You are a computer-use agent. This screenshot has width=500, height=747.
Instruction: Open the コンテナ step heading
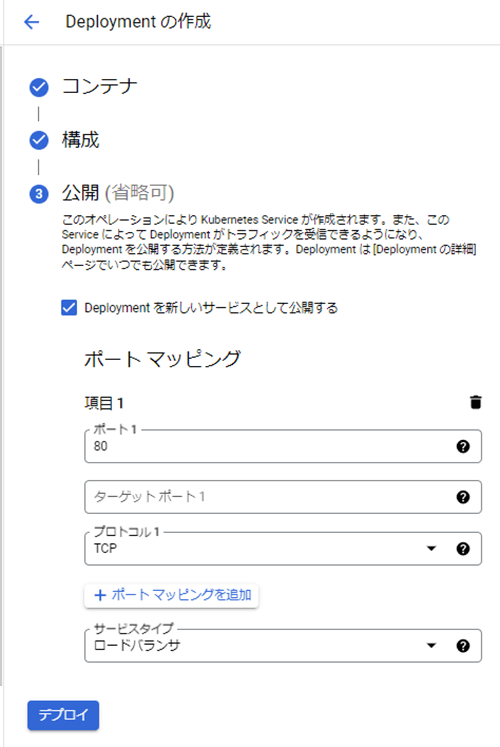tap(100, 87)
